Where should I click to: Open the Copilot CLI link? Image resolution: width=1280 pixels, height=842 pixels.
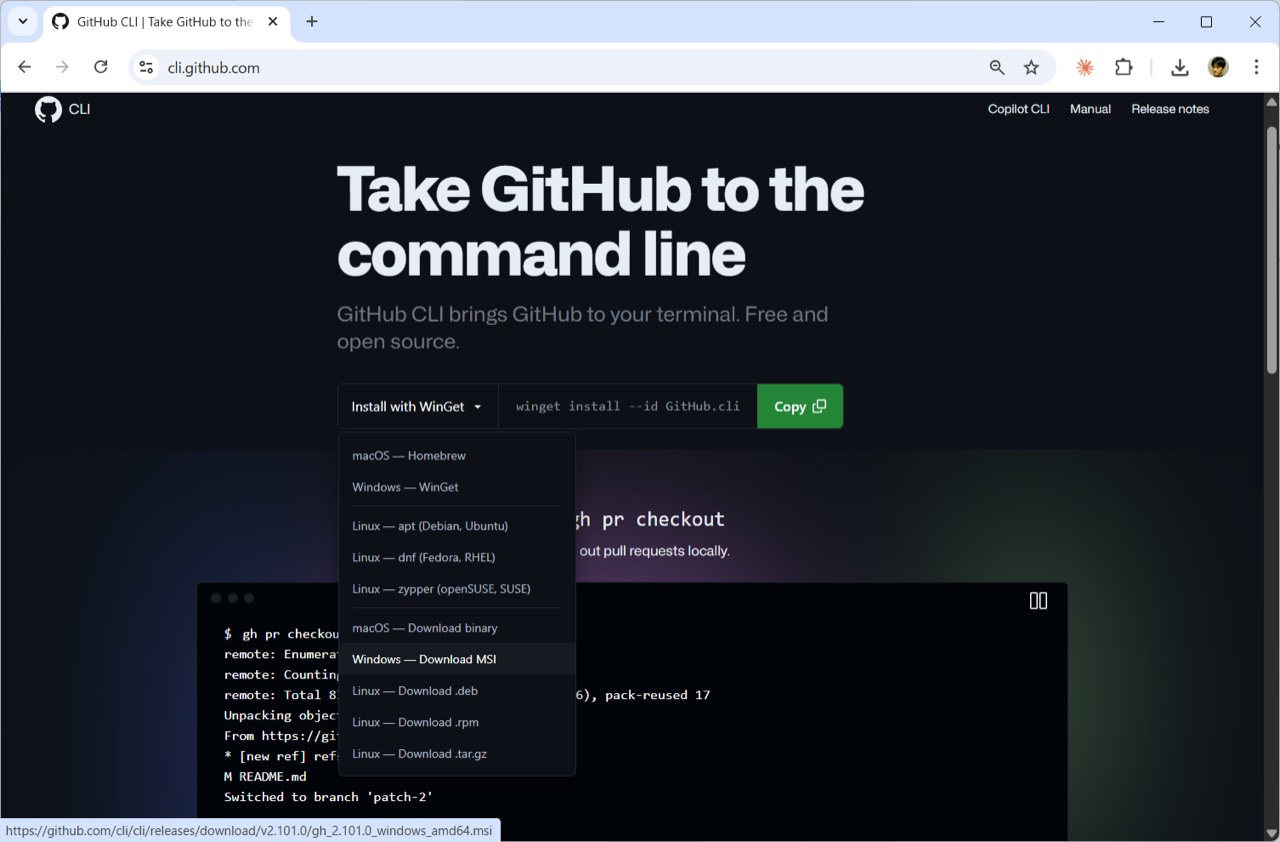click(1018, 109)
